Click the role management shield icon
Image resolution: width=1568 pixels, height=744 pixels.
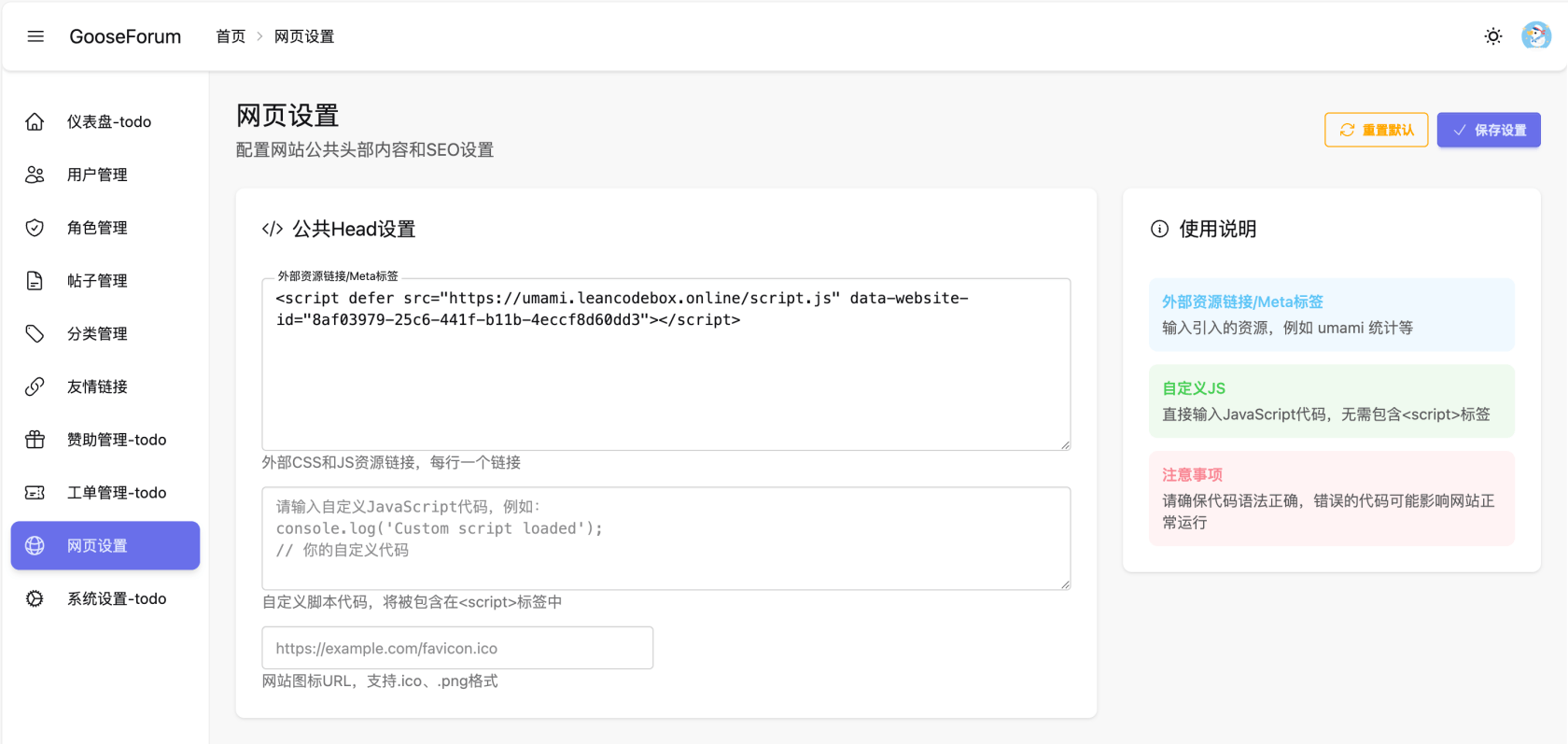[x=35, y=228]
